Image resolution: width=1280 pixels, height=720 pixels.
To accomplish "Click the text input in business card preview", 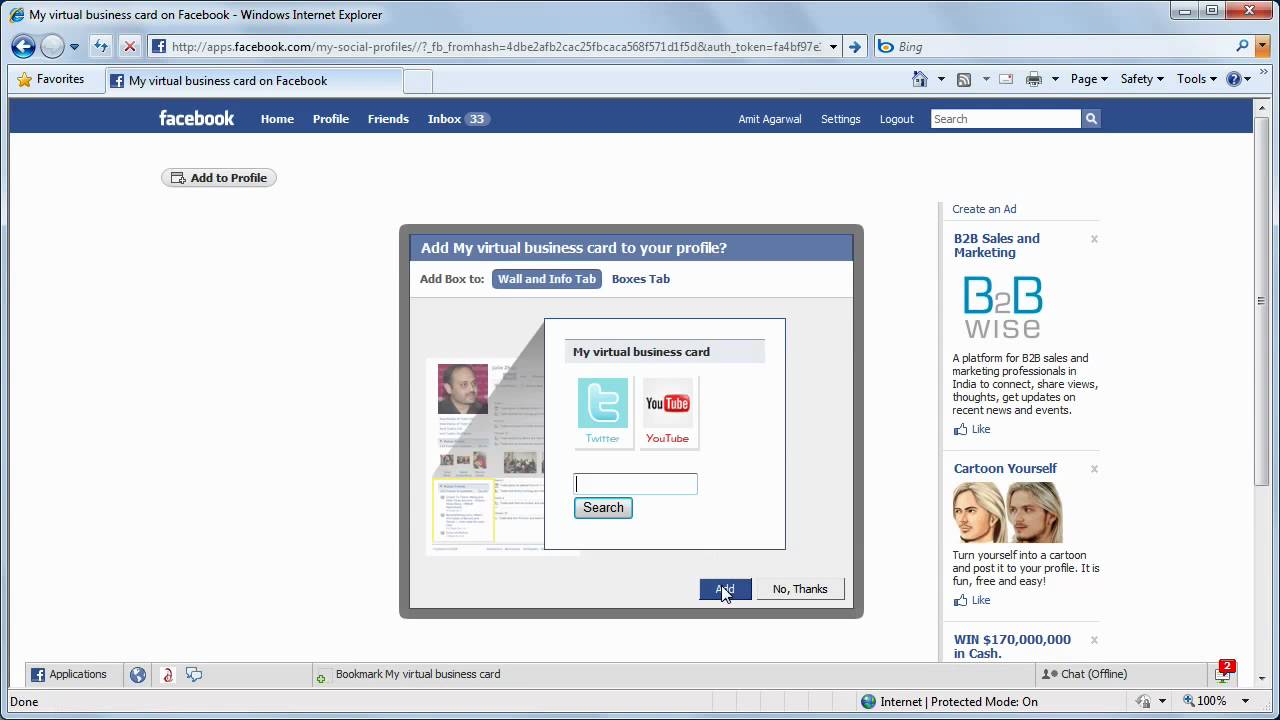I will click(636, 484).
